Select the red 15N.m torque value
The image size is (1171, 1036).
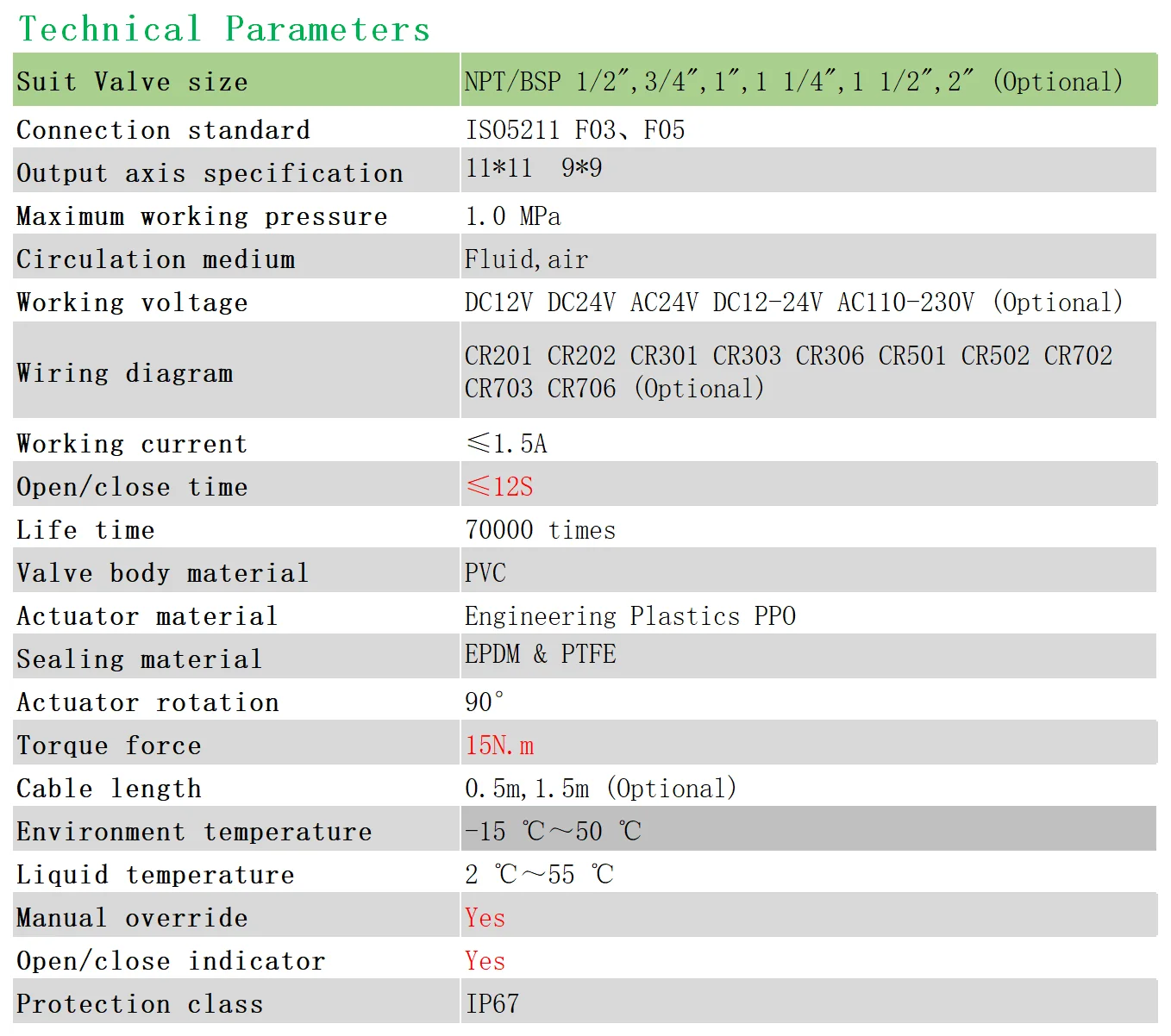[x=499, y=746]
